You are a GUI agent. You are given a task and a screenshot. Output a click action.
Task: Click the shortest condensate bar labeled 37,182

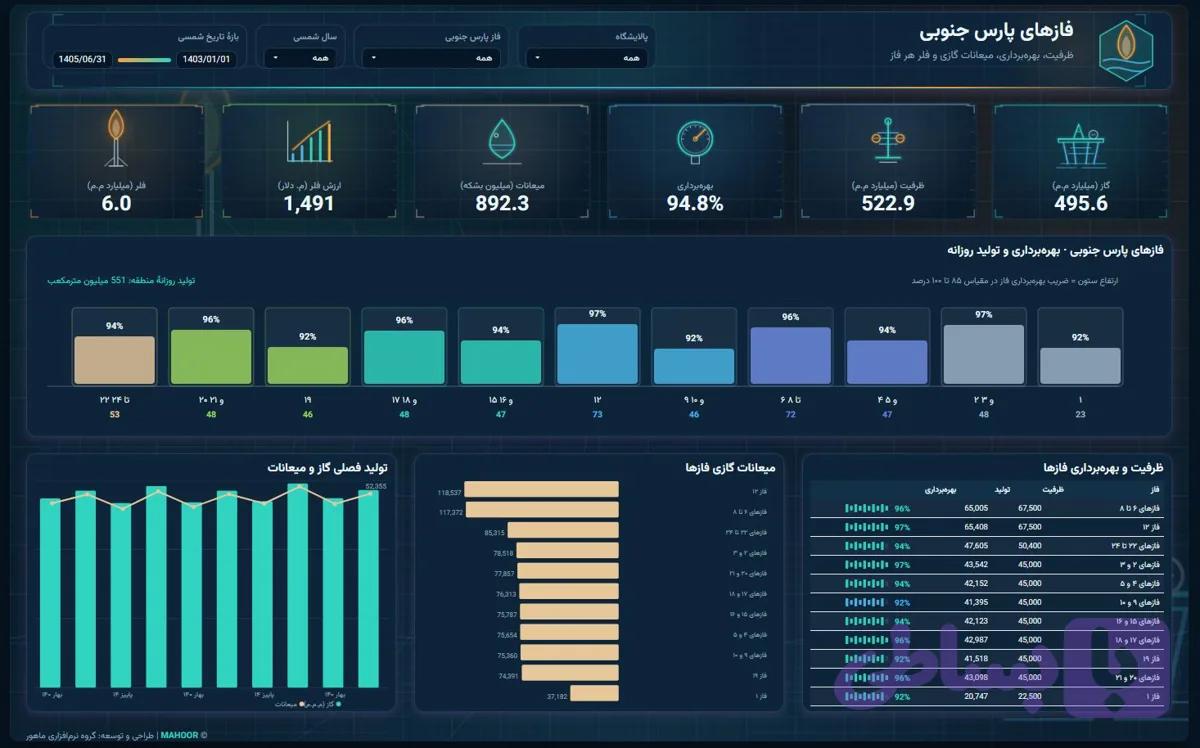[x=595, y=694]
